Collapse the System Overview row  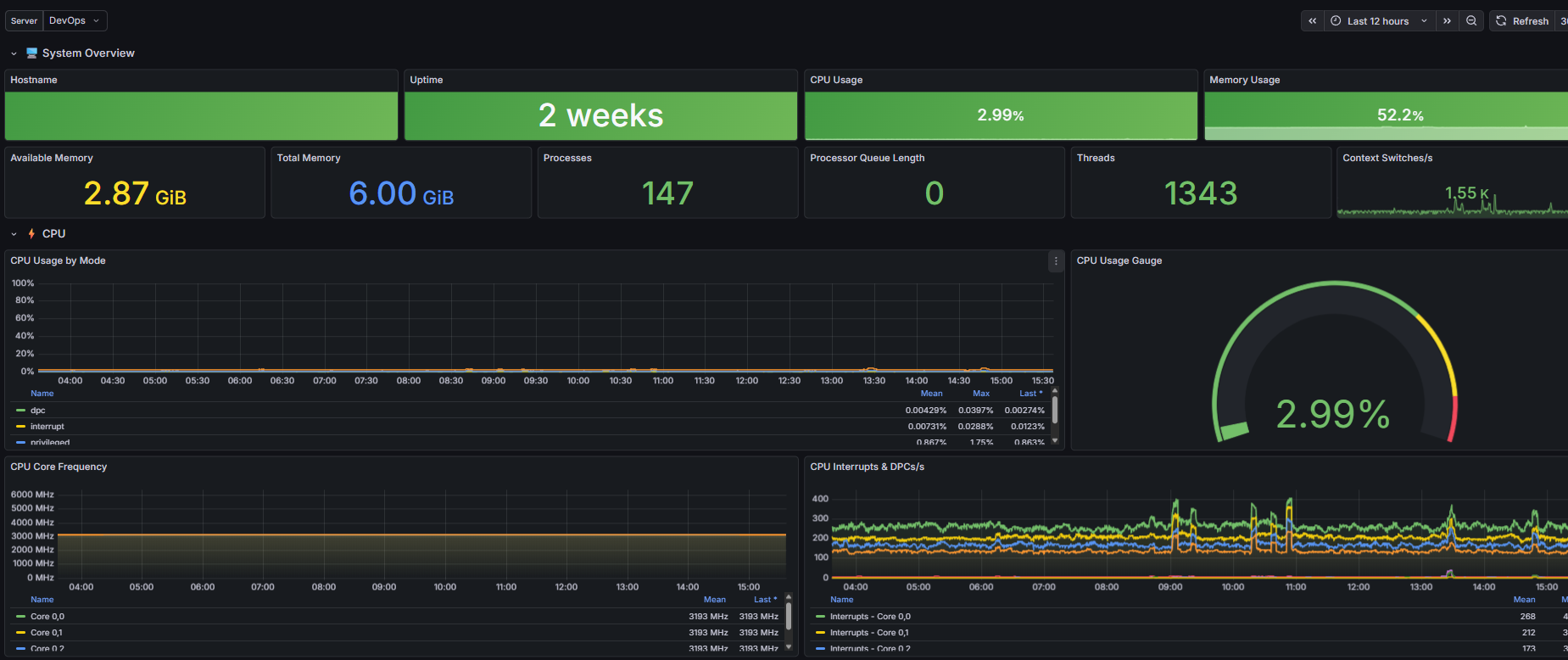[14, 53]
